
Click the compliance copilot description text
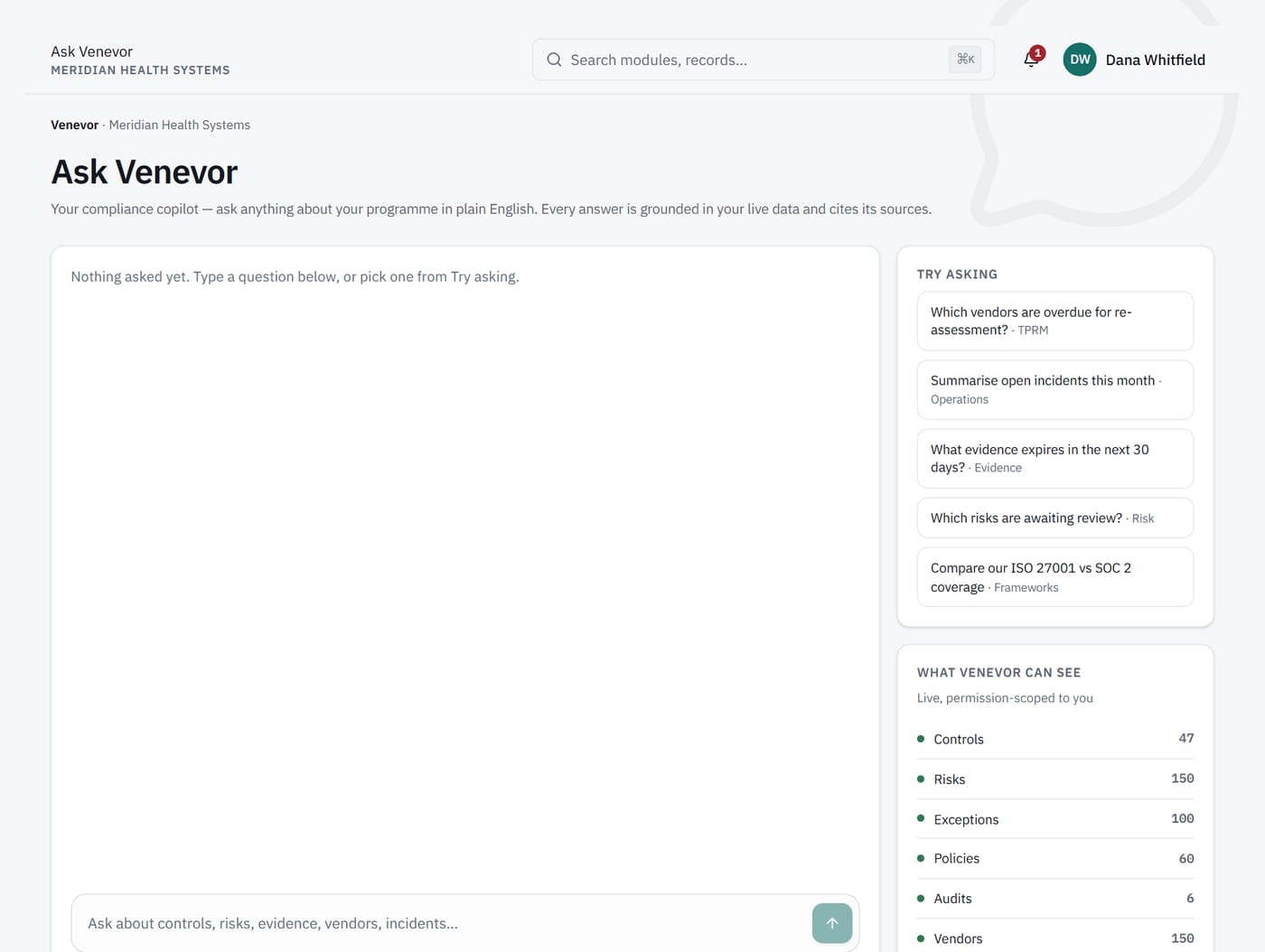point(491,209)
